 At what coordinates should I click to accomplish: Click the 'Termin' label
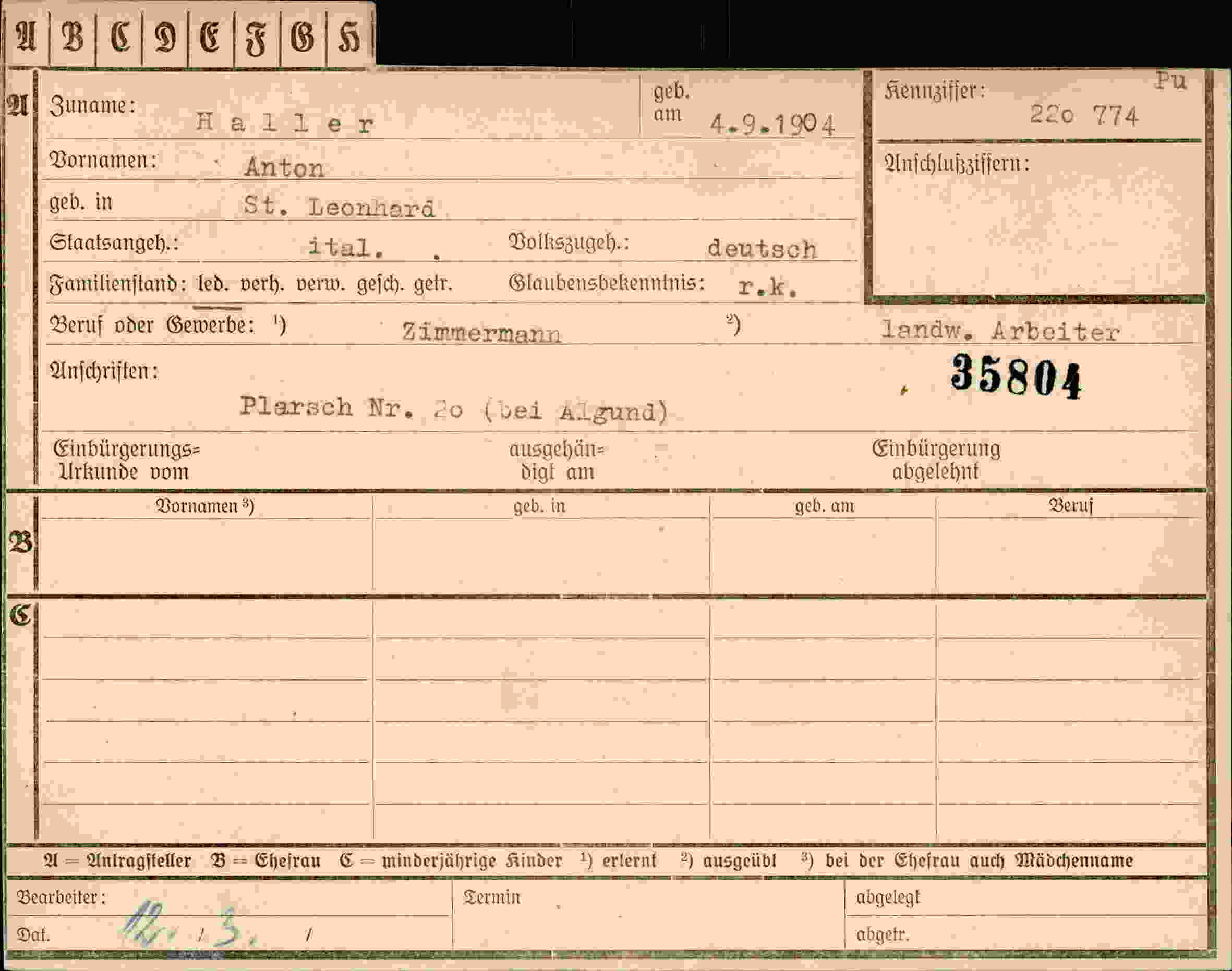click(492, 897)
